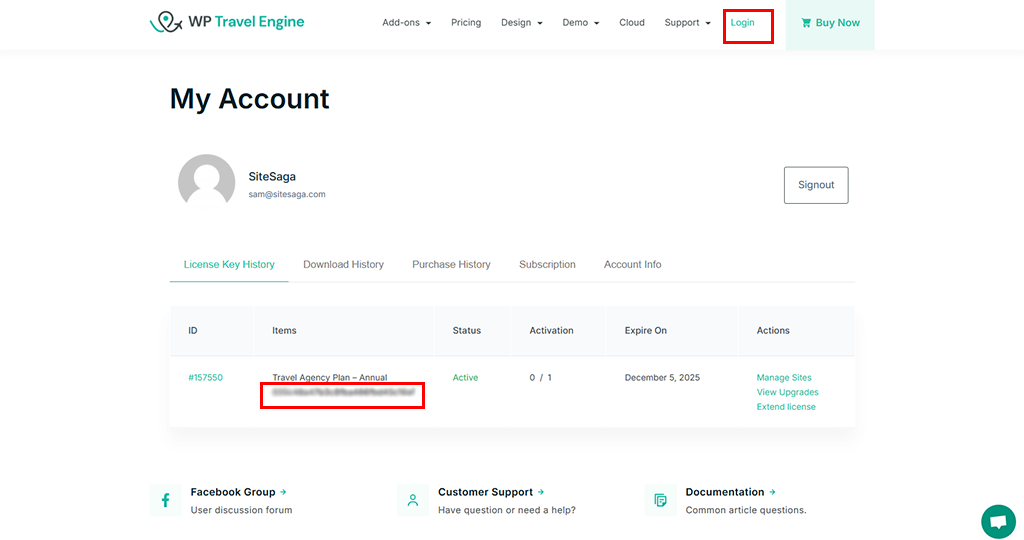This screenshot has width=1024, height=540.
Task: Click the Customer Support person icon
Action: point(413,500)
